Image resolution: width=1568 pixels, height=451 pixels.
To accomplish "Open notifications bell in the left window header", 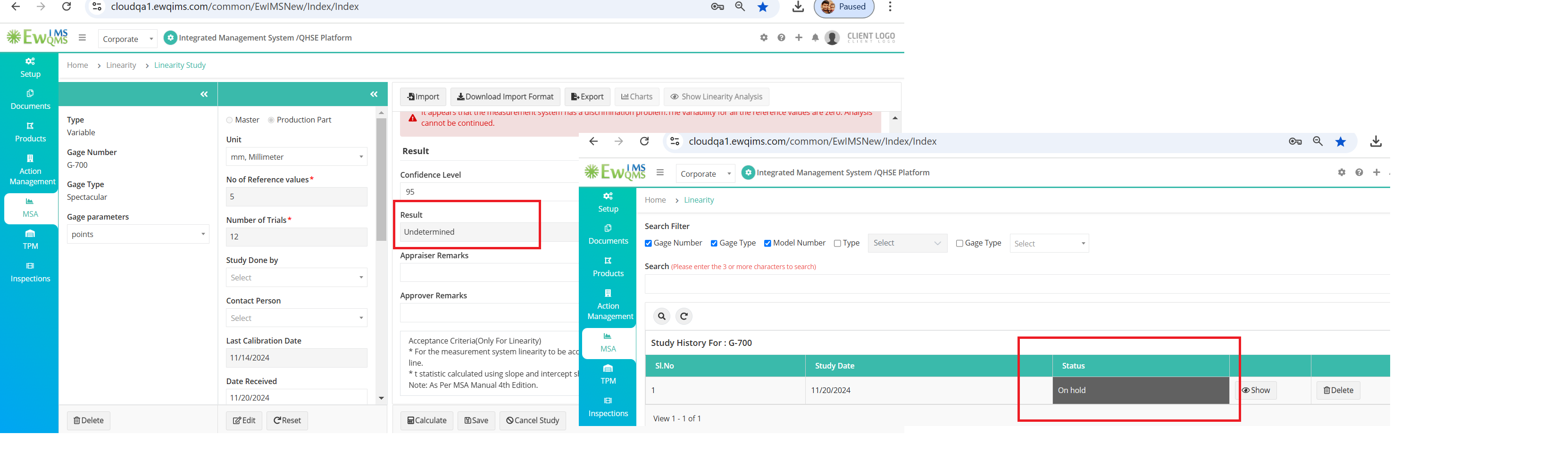I will coord(815,38).
